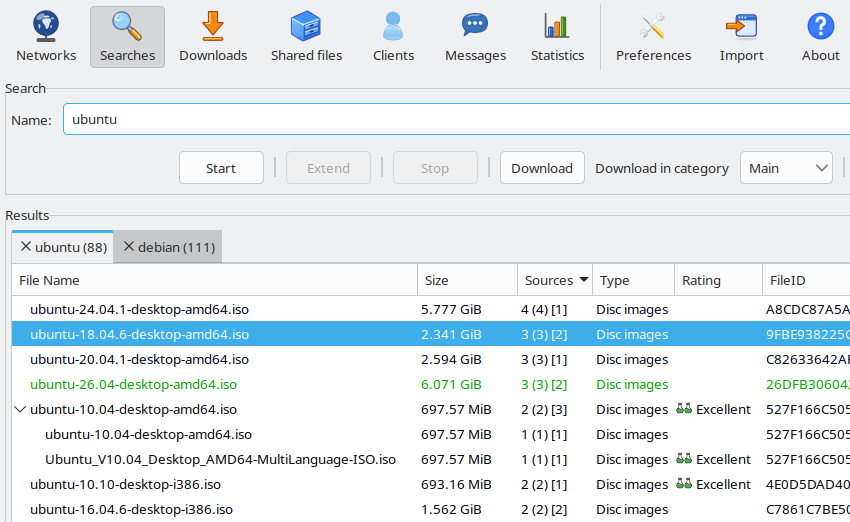The width and height of the screenshot is (850, 522).
Task: Launch the Import tool
Action: (742, 37)
